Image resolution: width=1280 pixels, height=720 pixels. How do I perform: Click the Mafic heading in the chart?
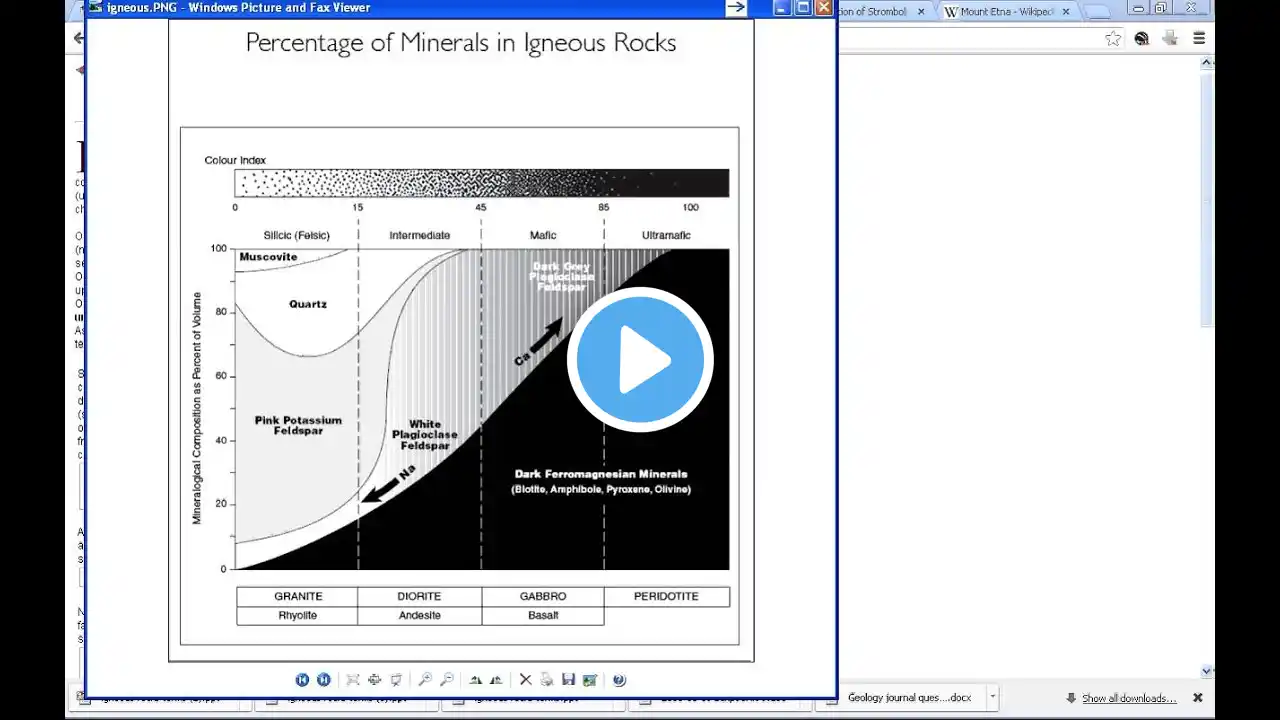point(543,236)
